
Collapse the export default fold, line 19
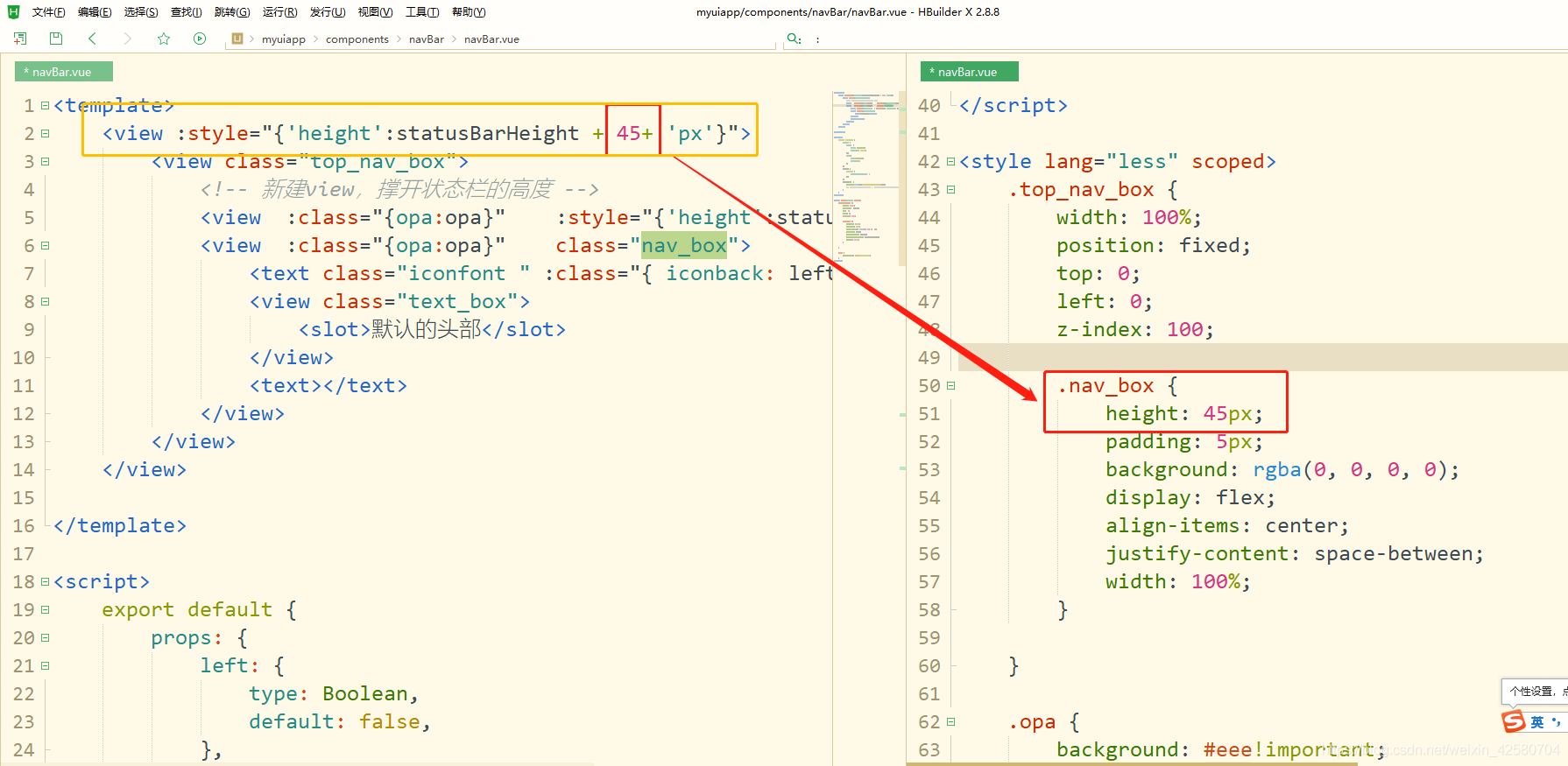[45, 610]
